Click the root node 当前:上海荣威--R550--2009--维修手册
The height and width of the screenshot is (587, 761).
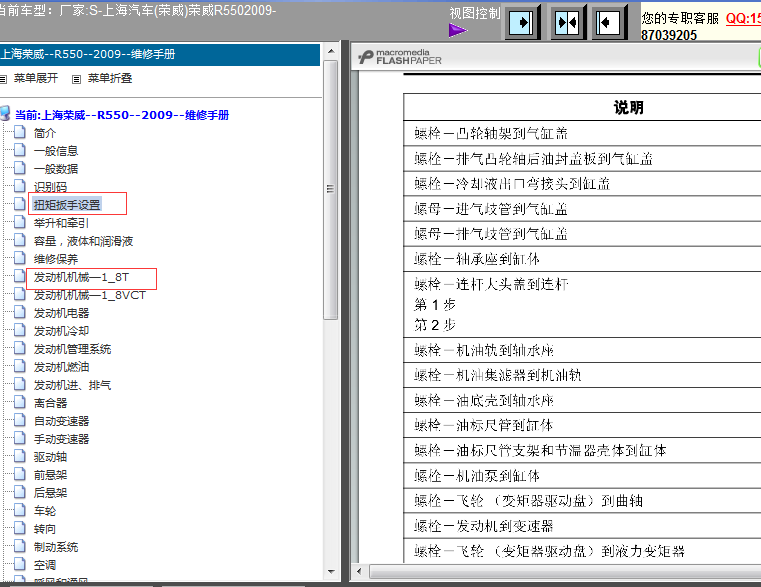pos(122,115)
